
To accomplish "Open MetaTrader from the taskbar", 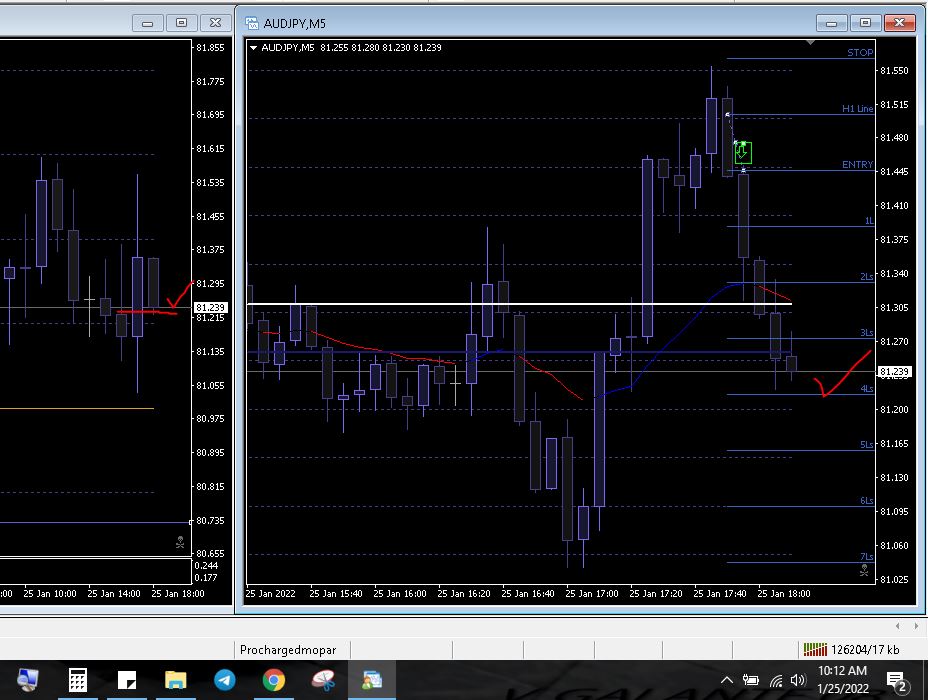I will [372, 681].
